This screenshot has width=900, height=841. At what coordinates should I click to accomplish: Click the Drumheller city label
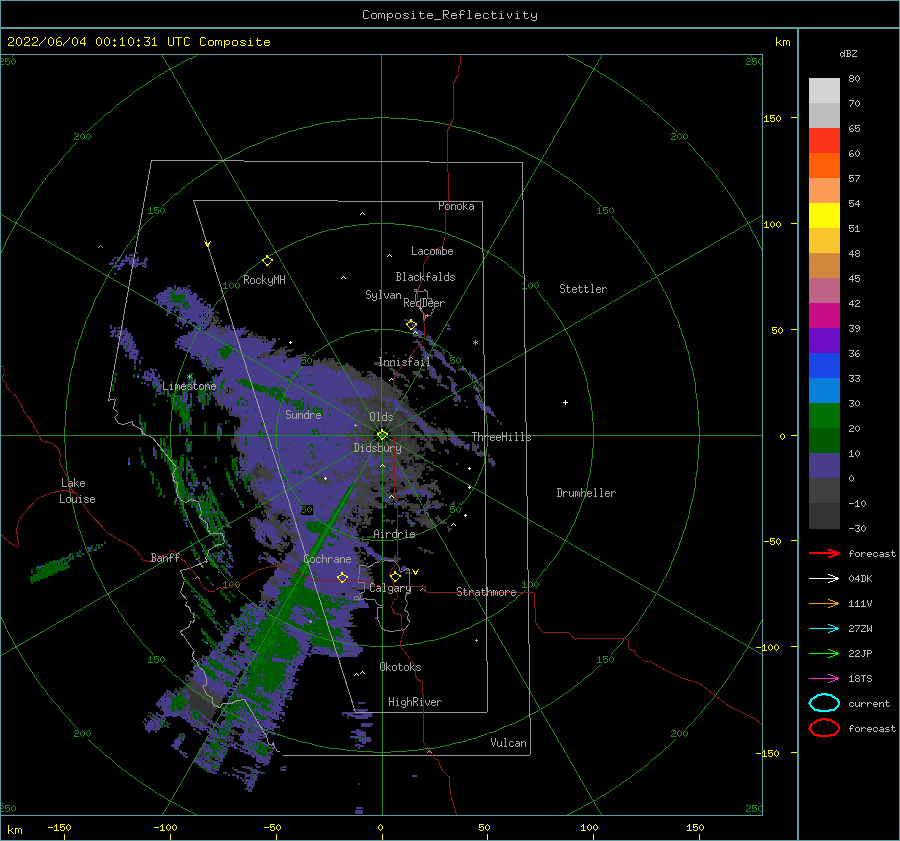pos(586,493)
